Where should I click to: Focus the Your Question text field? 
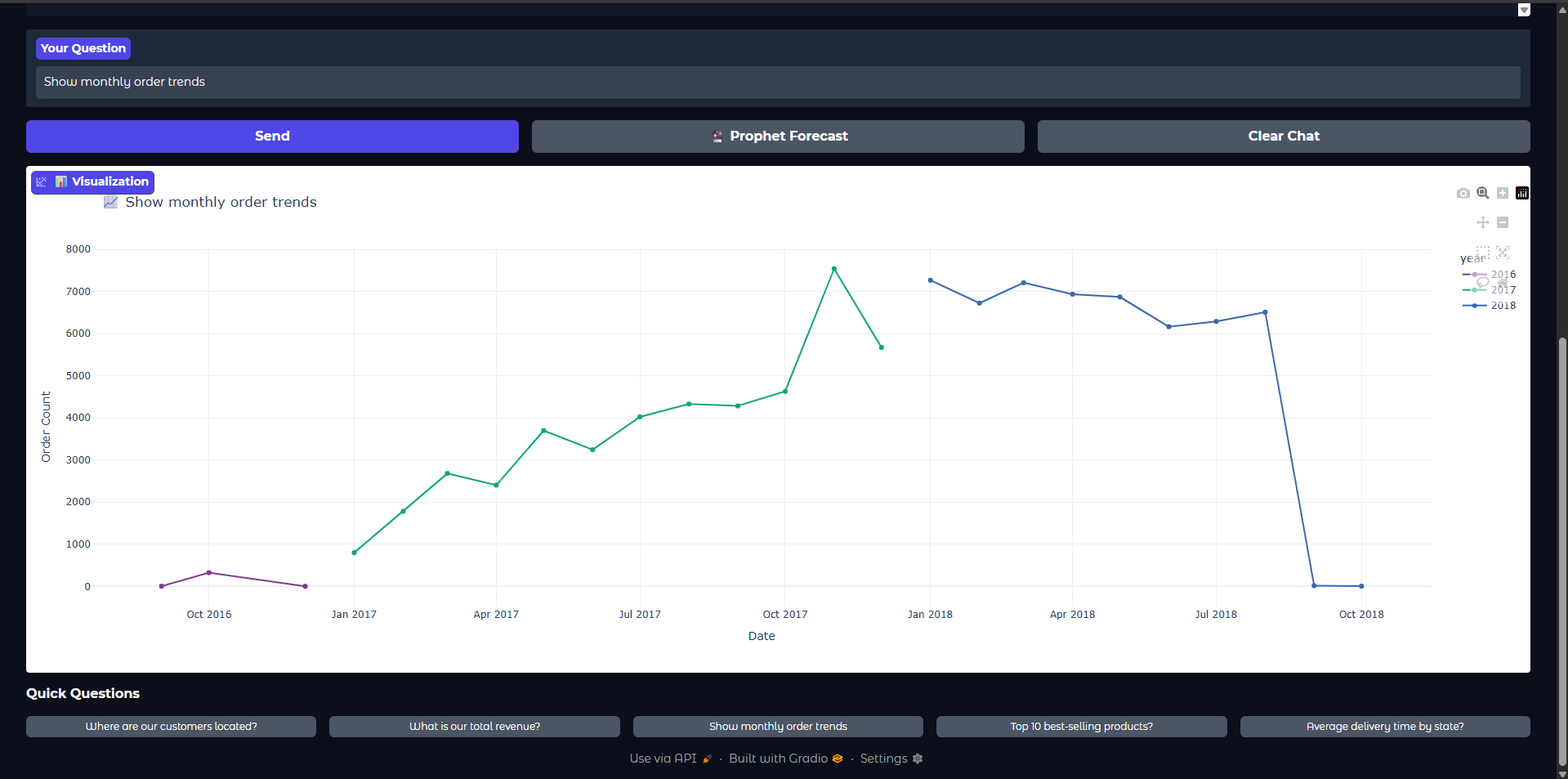777,83
